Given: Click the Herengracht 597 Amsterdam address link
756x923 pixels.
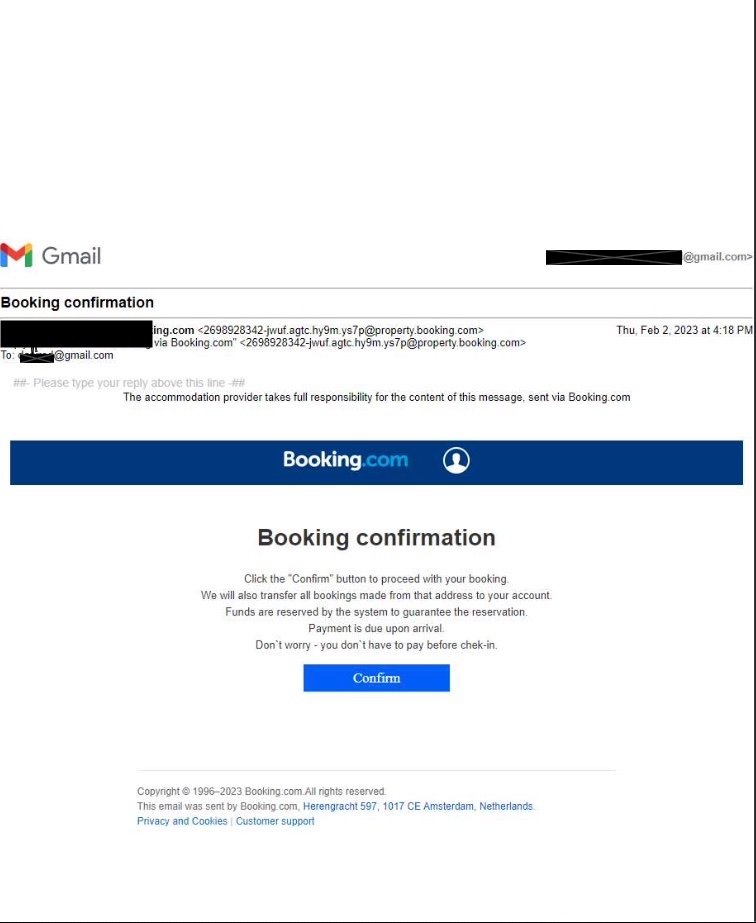Looking at the screenshot, I should (x=423, y=806).
